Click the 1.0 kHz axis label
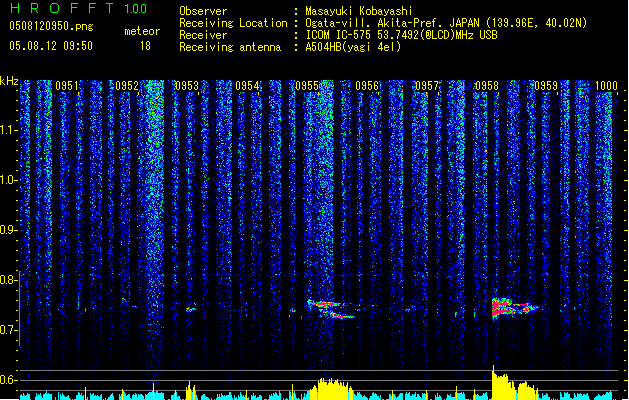Viewport: 629px width, 400px height. coord(9,180)
